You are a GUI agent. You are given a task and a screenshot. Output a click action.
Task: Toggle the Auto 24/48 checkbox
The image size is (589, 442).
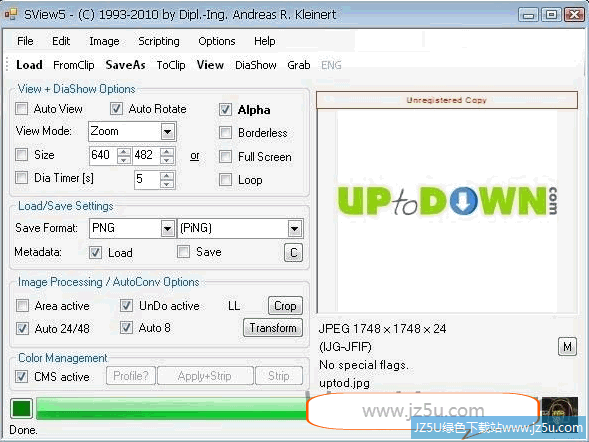pos(22,329)
